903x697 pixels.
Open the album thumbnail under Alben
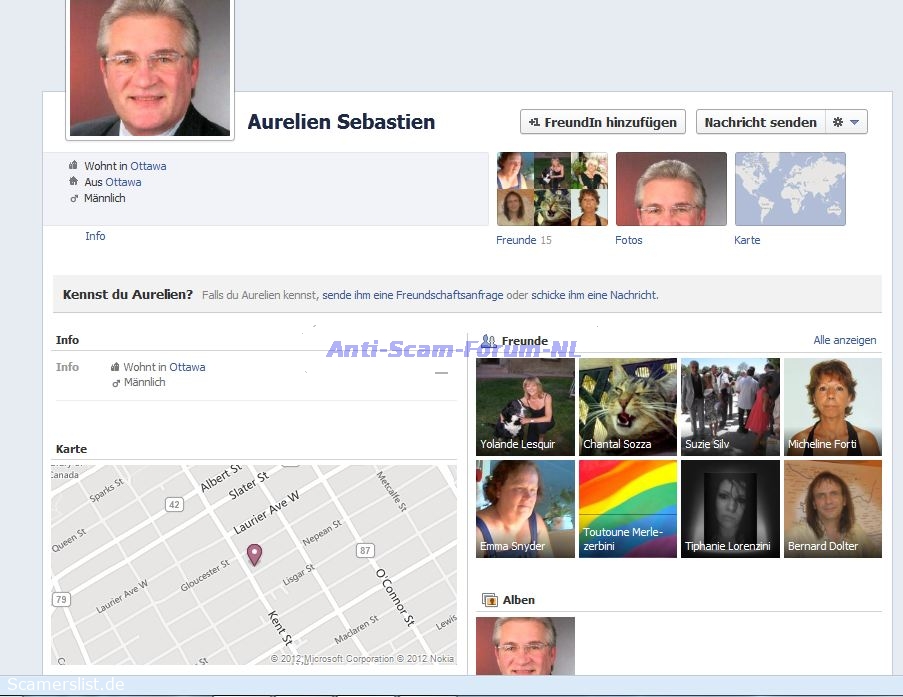pyautogui.click(x=525, y=645)
